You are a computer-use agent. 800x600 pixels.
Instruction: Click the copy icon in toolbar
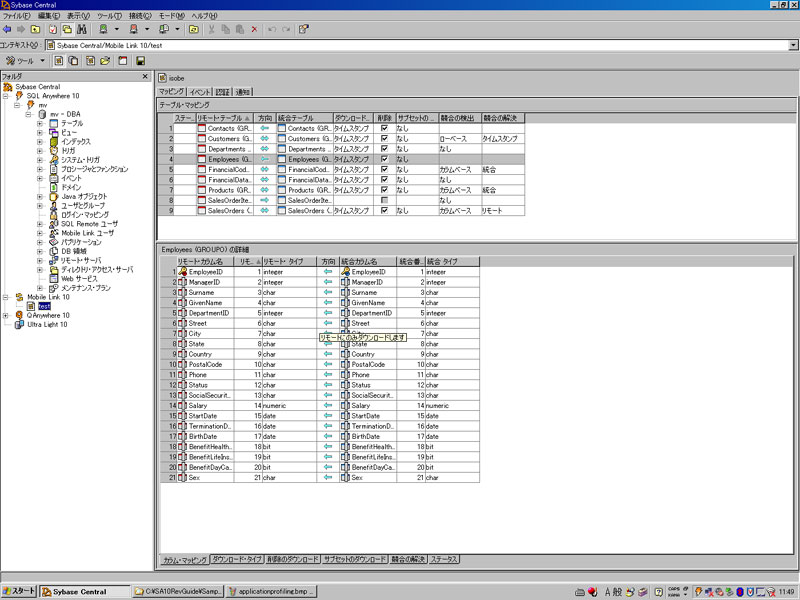tap(226, 30)
